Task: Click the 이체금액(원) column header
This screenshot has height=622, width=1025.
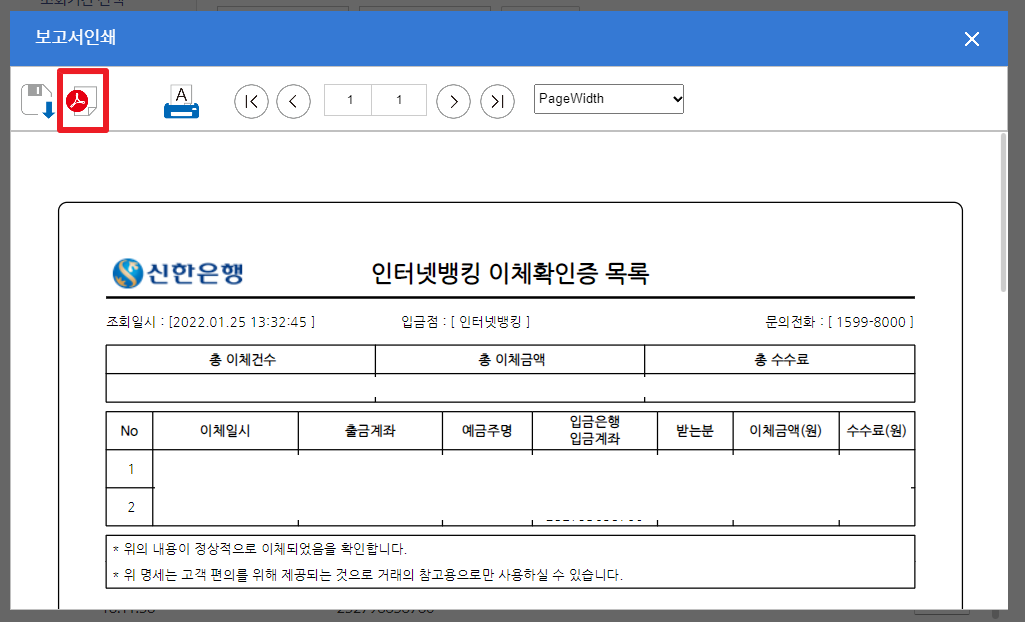Action: (785, 431)
